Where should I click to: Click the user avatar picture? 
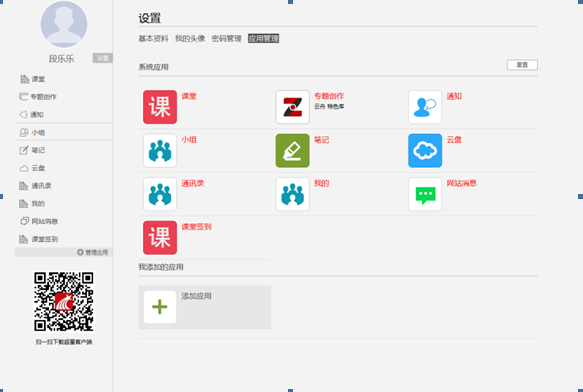click(x=64, y=24)
